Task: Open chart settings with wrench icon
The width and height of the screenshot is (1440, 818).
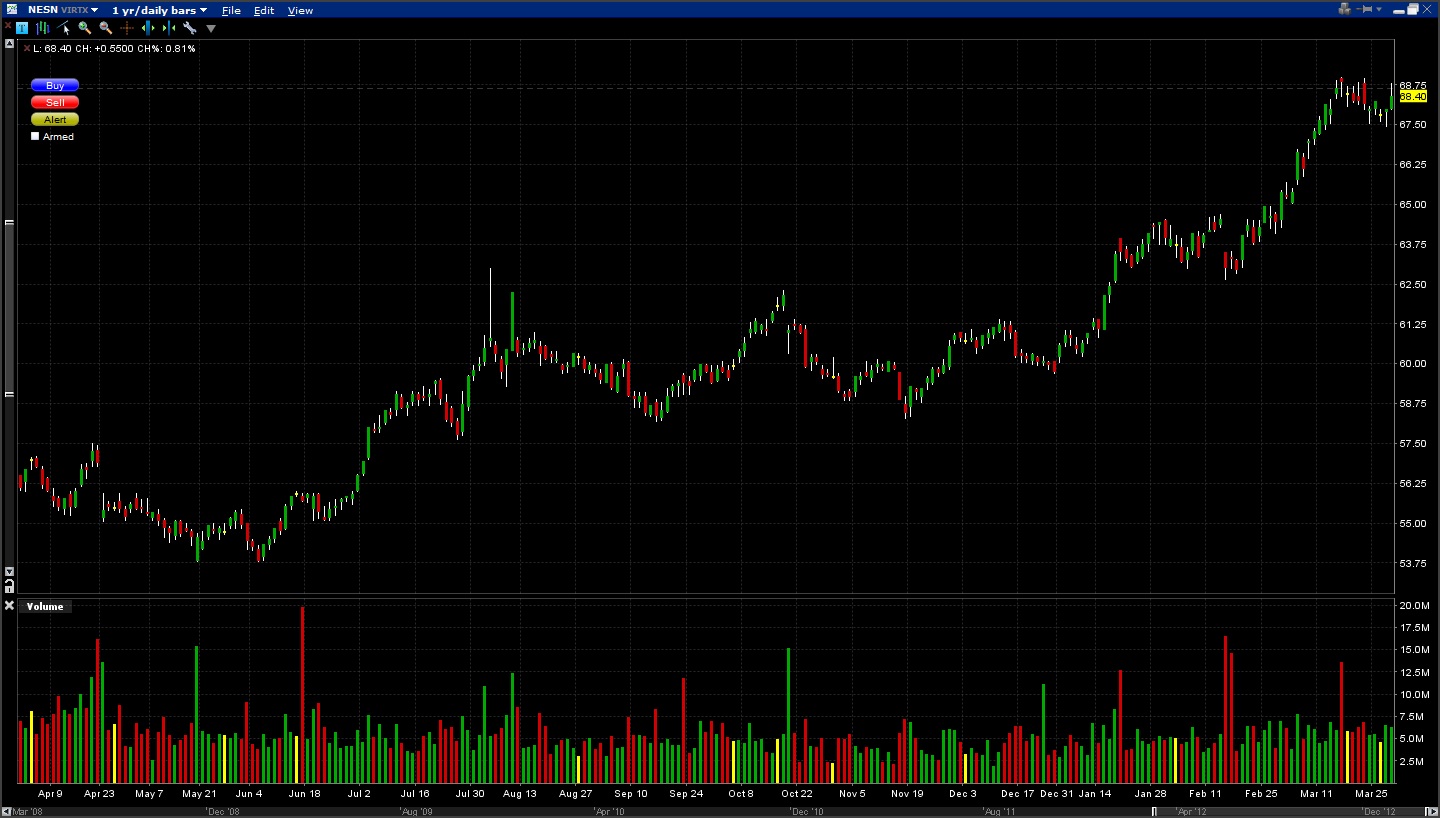Action: coord(189,28)
